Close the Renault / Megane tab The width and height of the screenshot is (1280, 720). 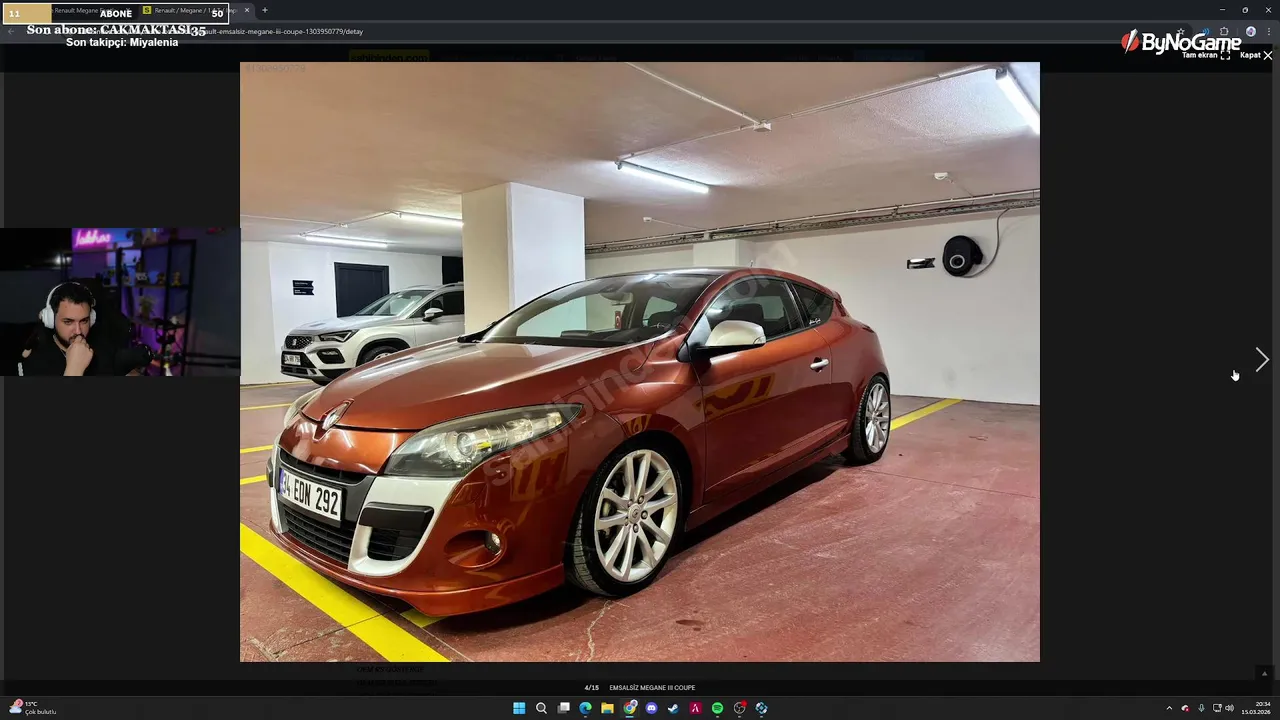tap(246, 10)
